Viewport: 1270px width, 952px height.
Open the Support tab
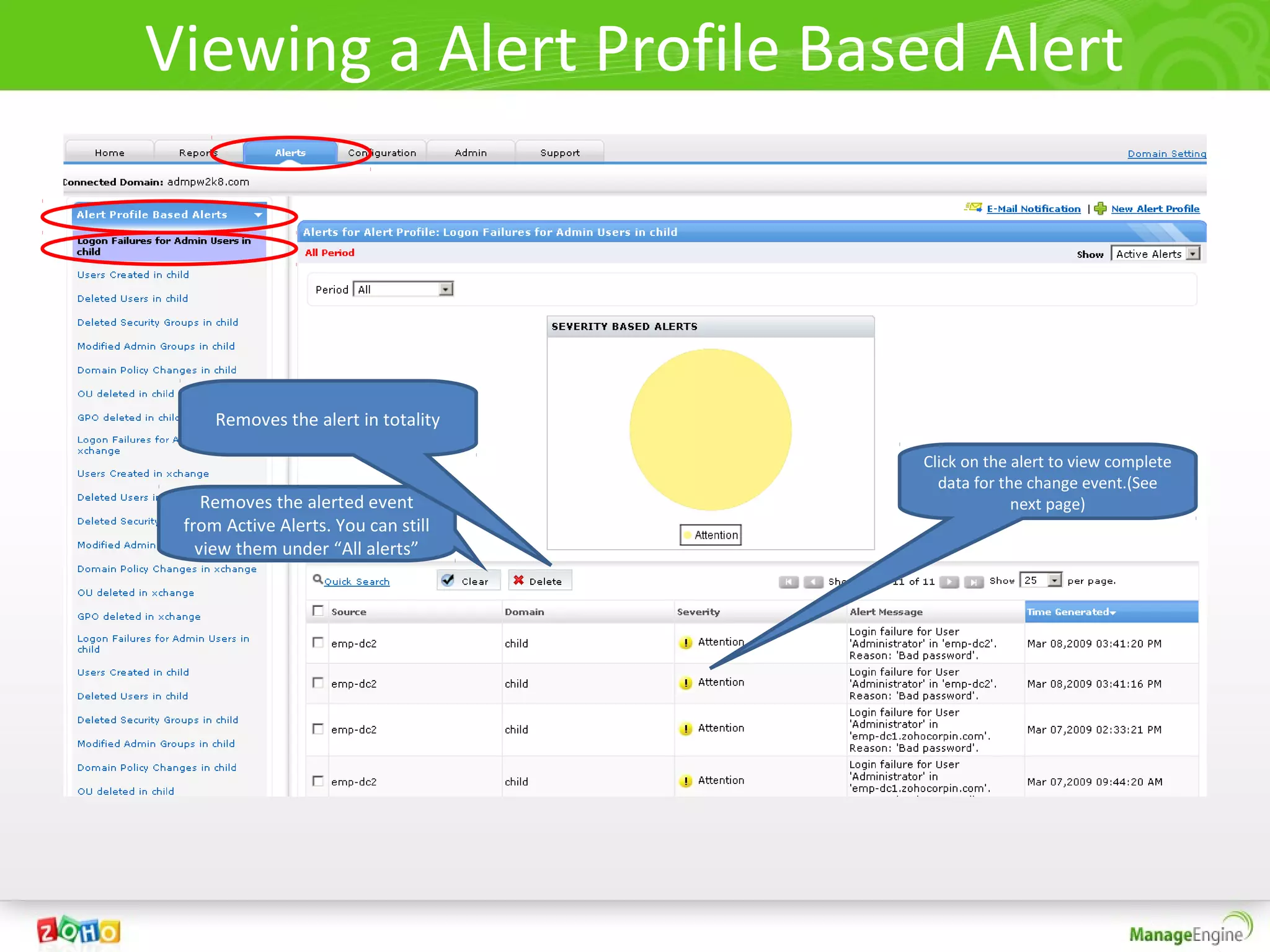[560, 152]
